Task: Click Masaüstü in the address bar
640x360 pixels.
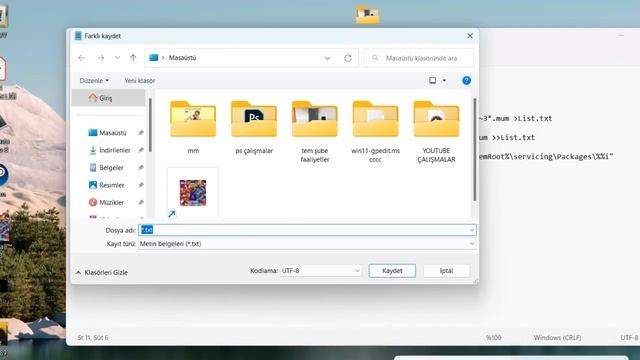Action: (x=182, y=58)
